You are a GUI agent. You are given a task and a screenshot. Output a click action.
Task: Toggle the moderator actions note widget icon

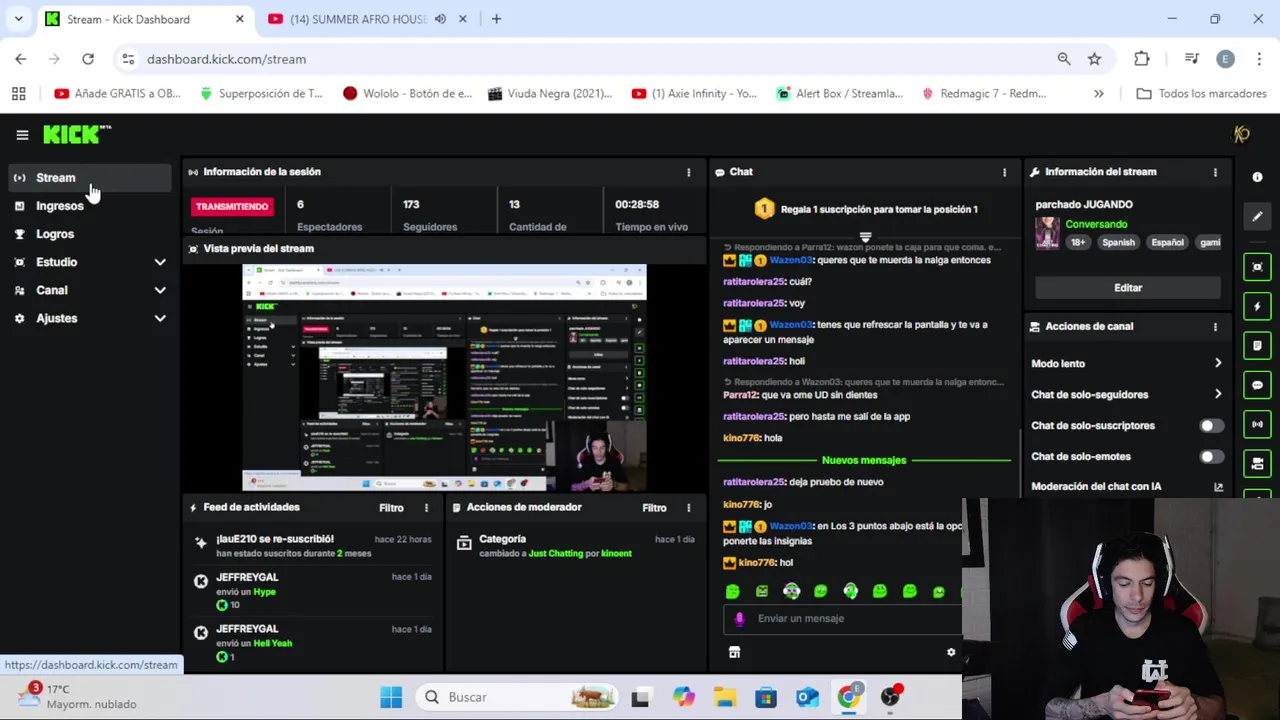[x=1257, y=346]
